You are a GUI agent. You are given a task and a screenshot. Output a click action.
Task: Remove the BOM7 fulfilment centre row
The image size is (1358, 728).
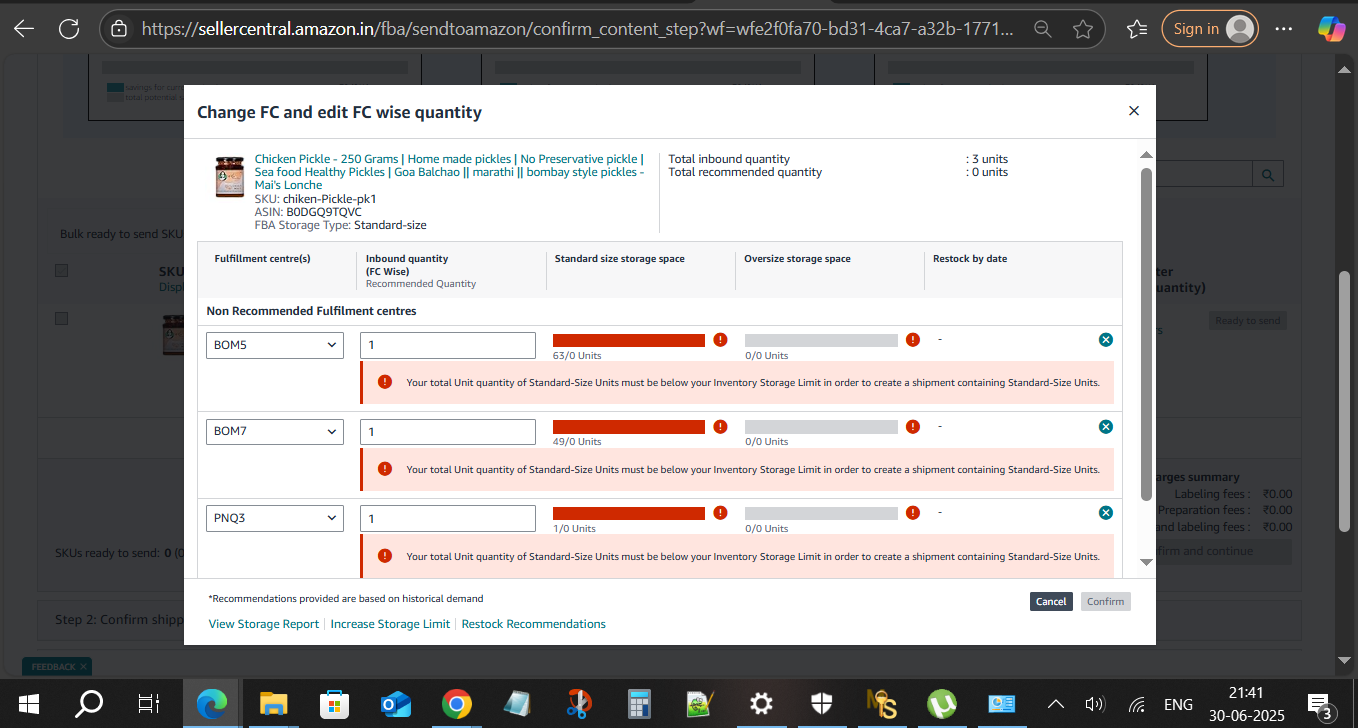1106,427
